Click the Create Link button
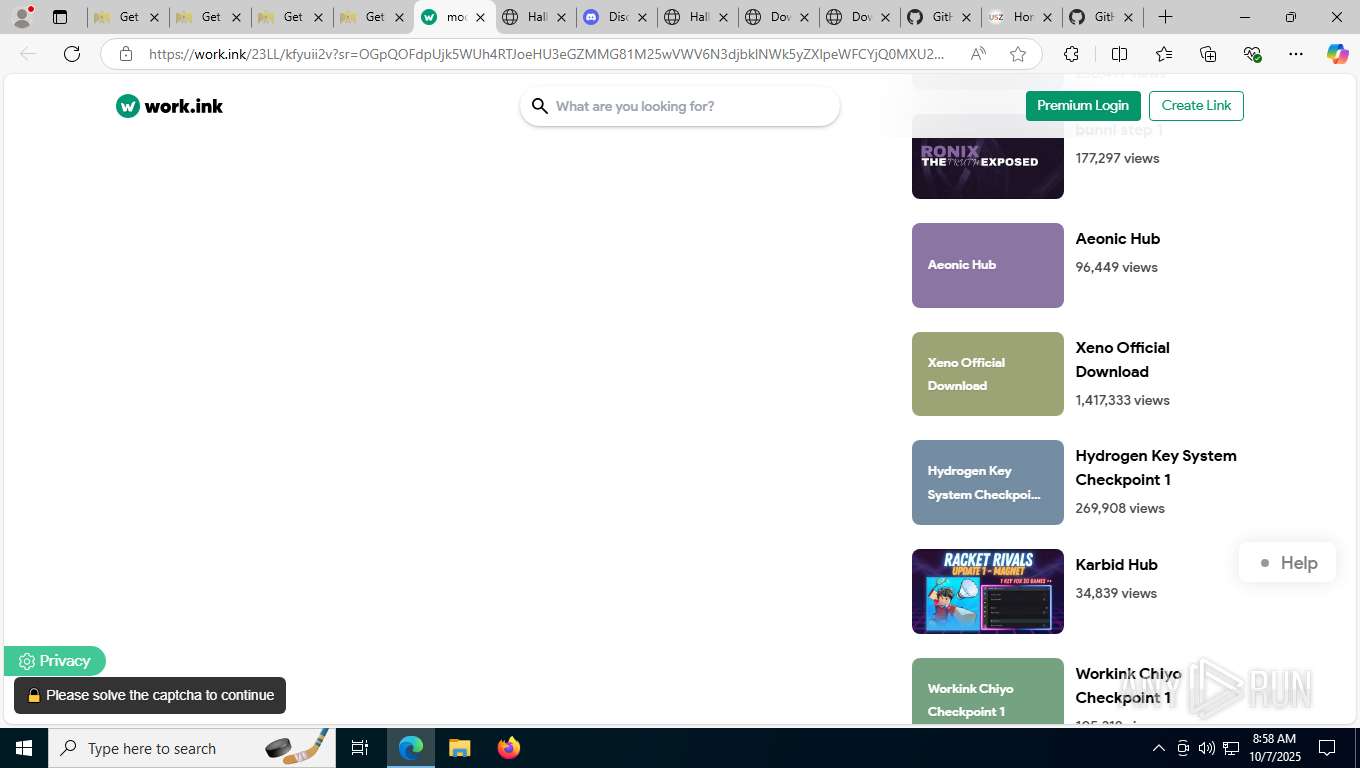Viewport: 1360px width, 768px height. (x=1196, y=105)
